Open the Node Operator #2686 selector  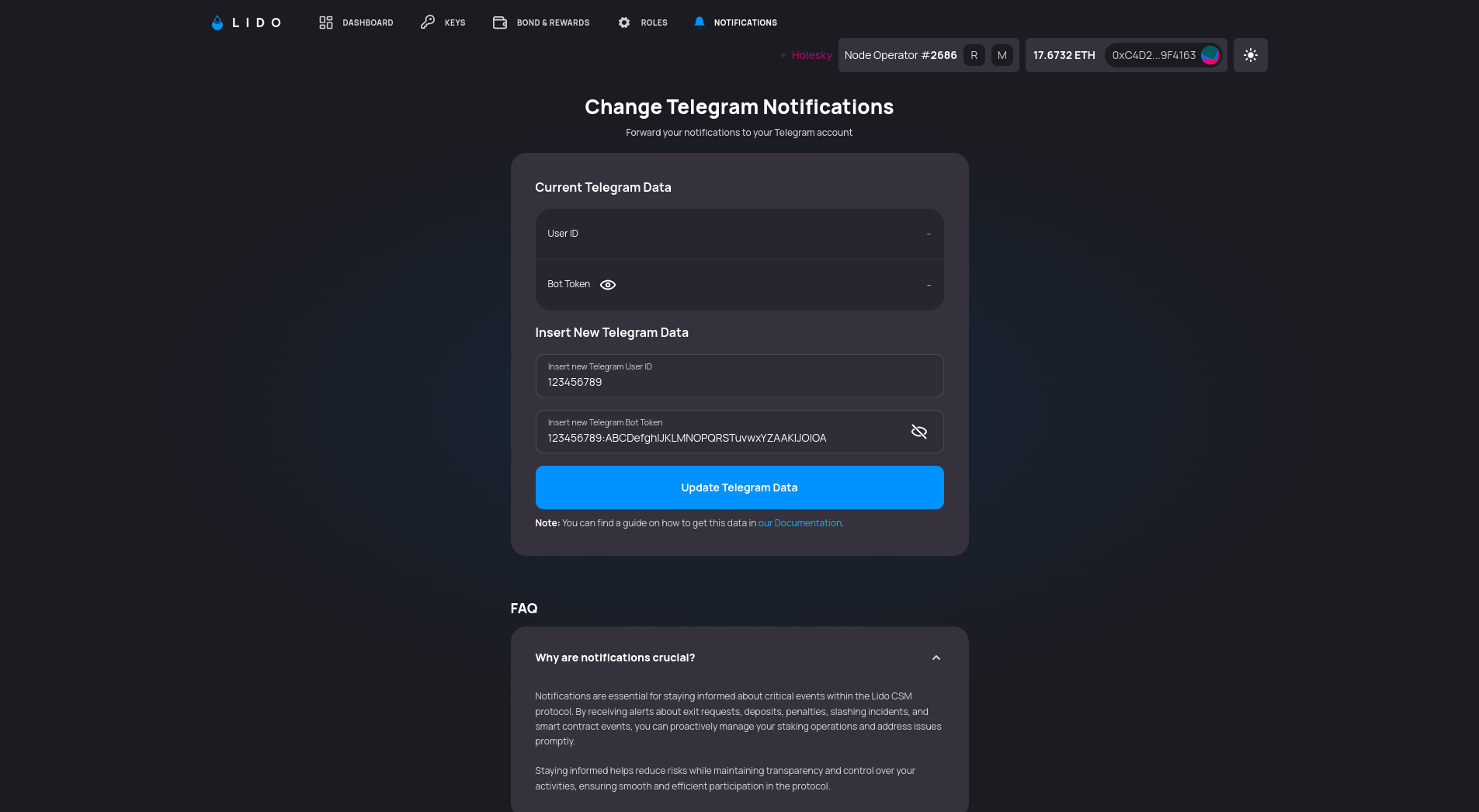[x=901, y=54]
